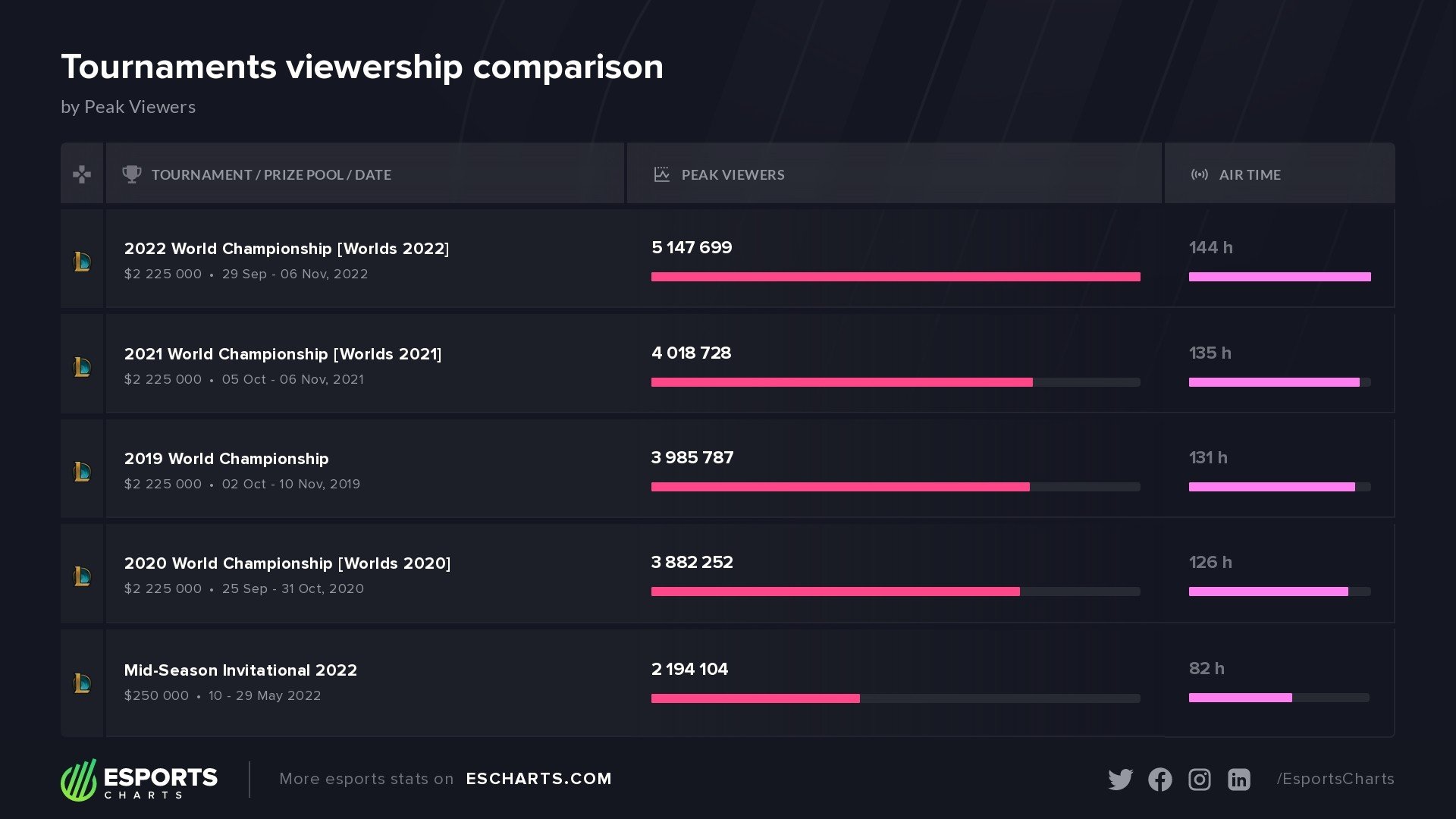
Task: Select the PEAK VIEWERS column header
Action: [x=733, y=174]
